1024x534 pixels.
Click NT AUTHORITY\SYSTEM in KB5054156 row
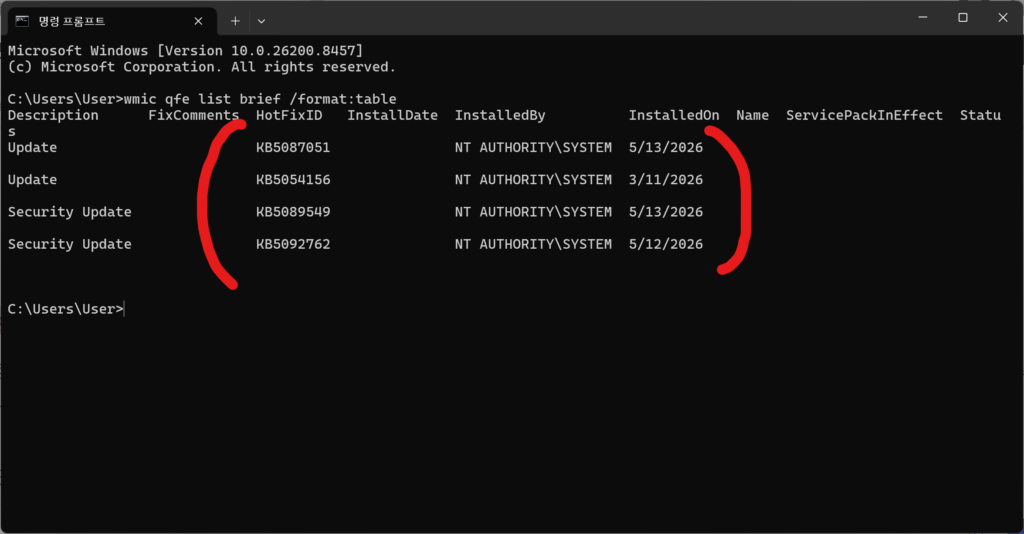(534, 180)
